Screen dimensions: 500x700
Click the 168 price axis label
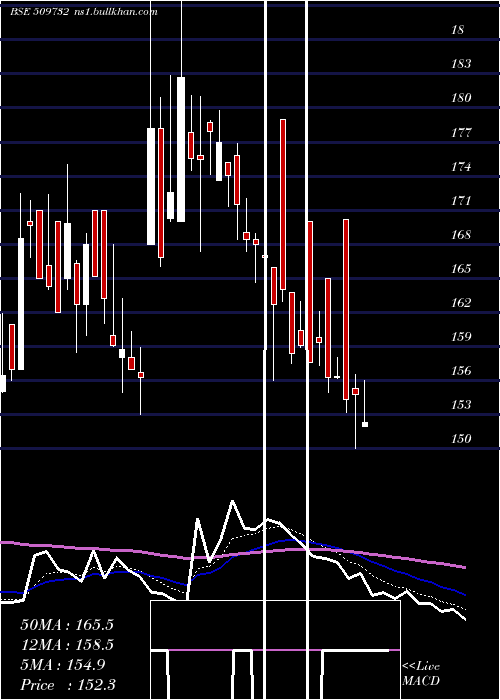pyautogui.click(x=461, y=235)
